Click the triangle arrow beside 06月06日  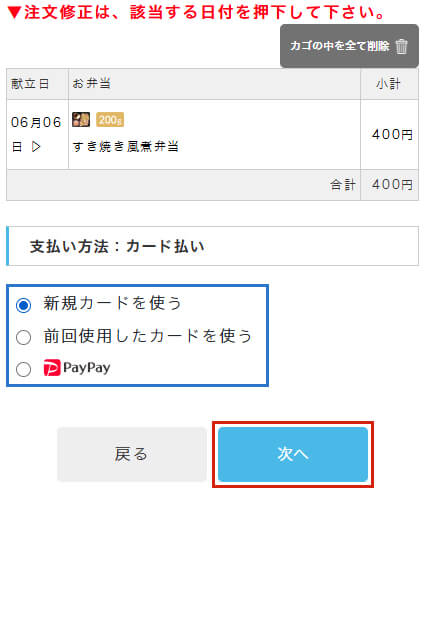(36, 147)
